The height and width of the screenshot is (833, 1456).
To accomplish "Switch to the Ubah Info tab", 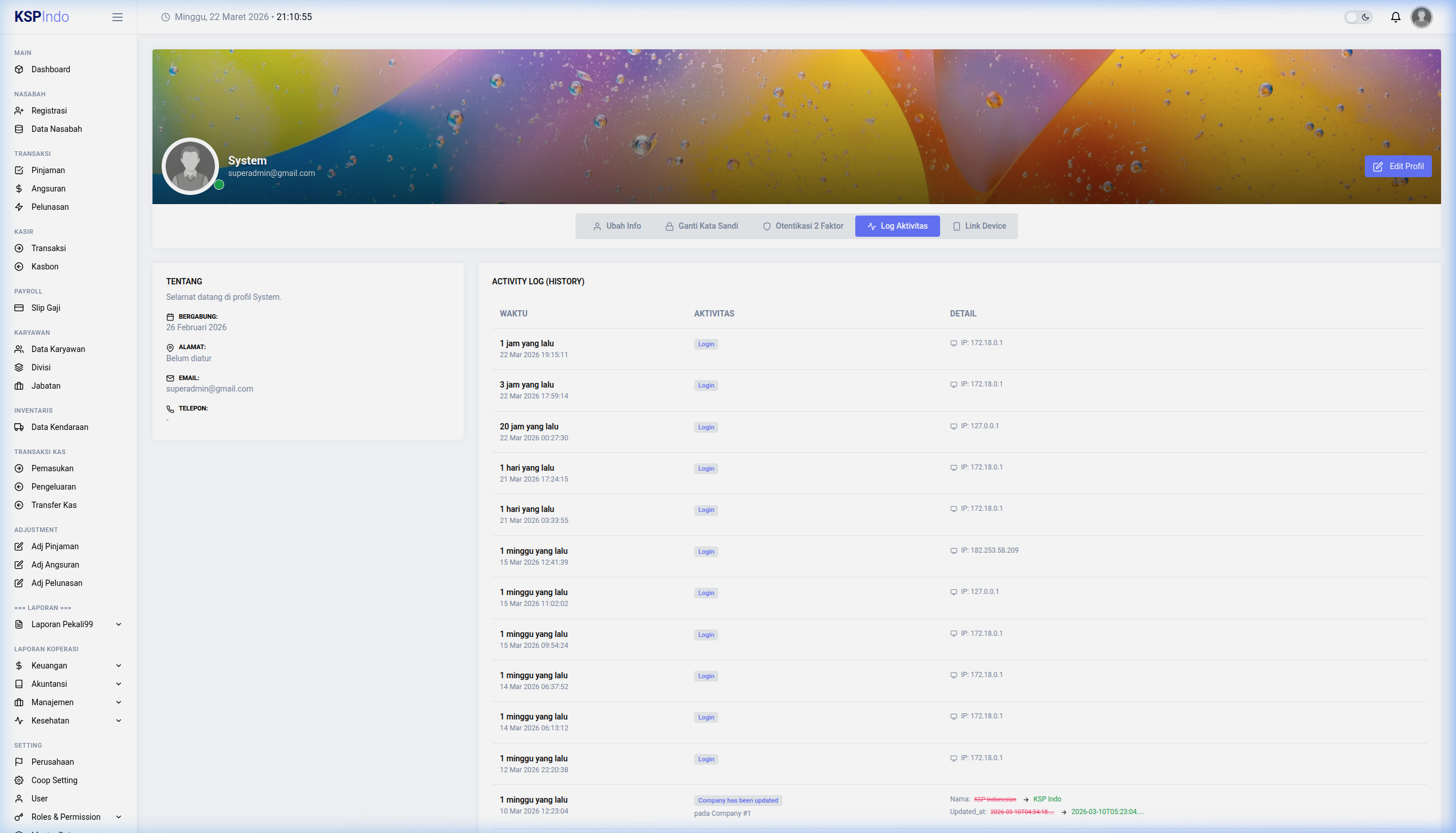I will pos(617,226).
